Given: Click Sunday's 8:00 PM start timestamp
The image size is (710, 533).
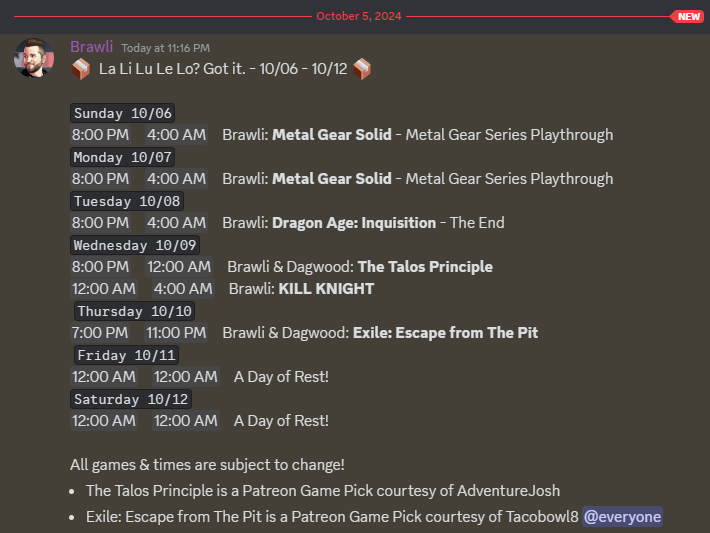Looking at the screenshot, I should coord(101,135).
